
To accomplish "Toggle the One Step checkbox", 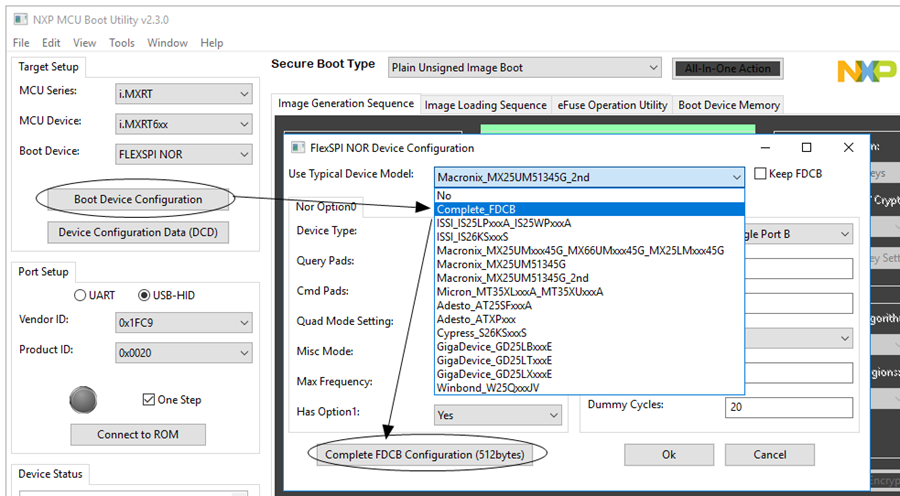I will click(149, 400).
